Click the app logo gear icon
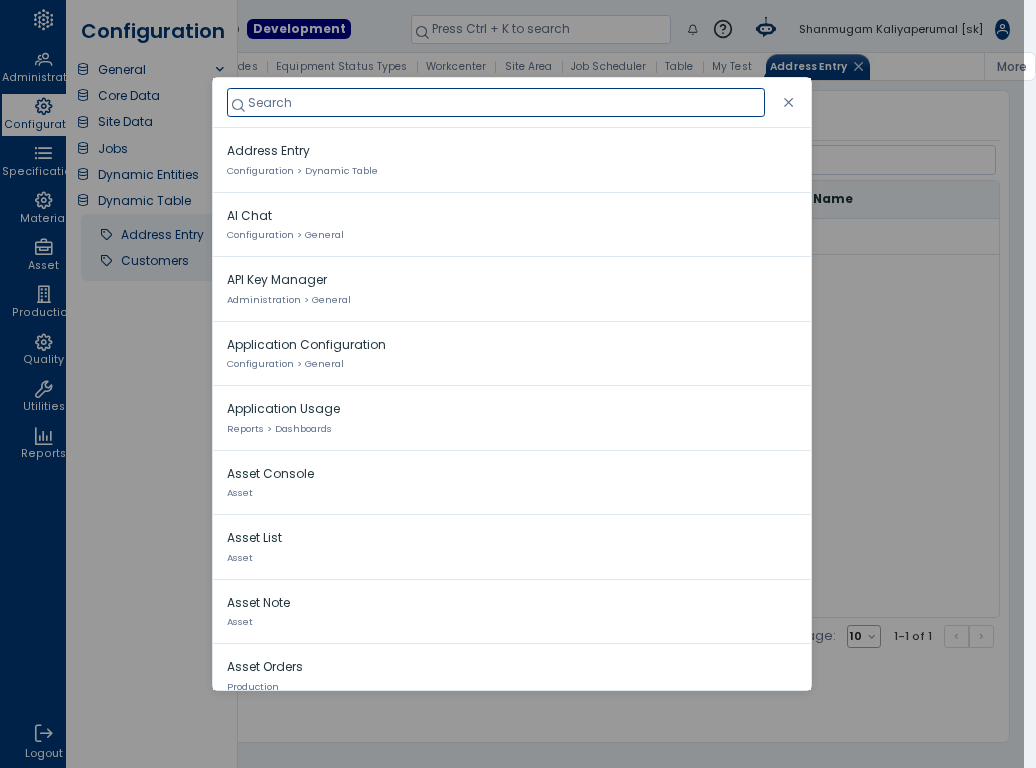Screen dimensions: 1036x768 click(44, 20)
